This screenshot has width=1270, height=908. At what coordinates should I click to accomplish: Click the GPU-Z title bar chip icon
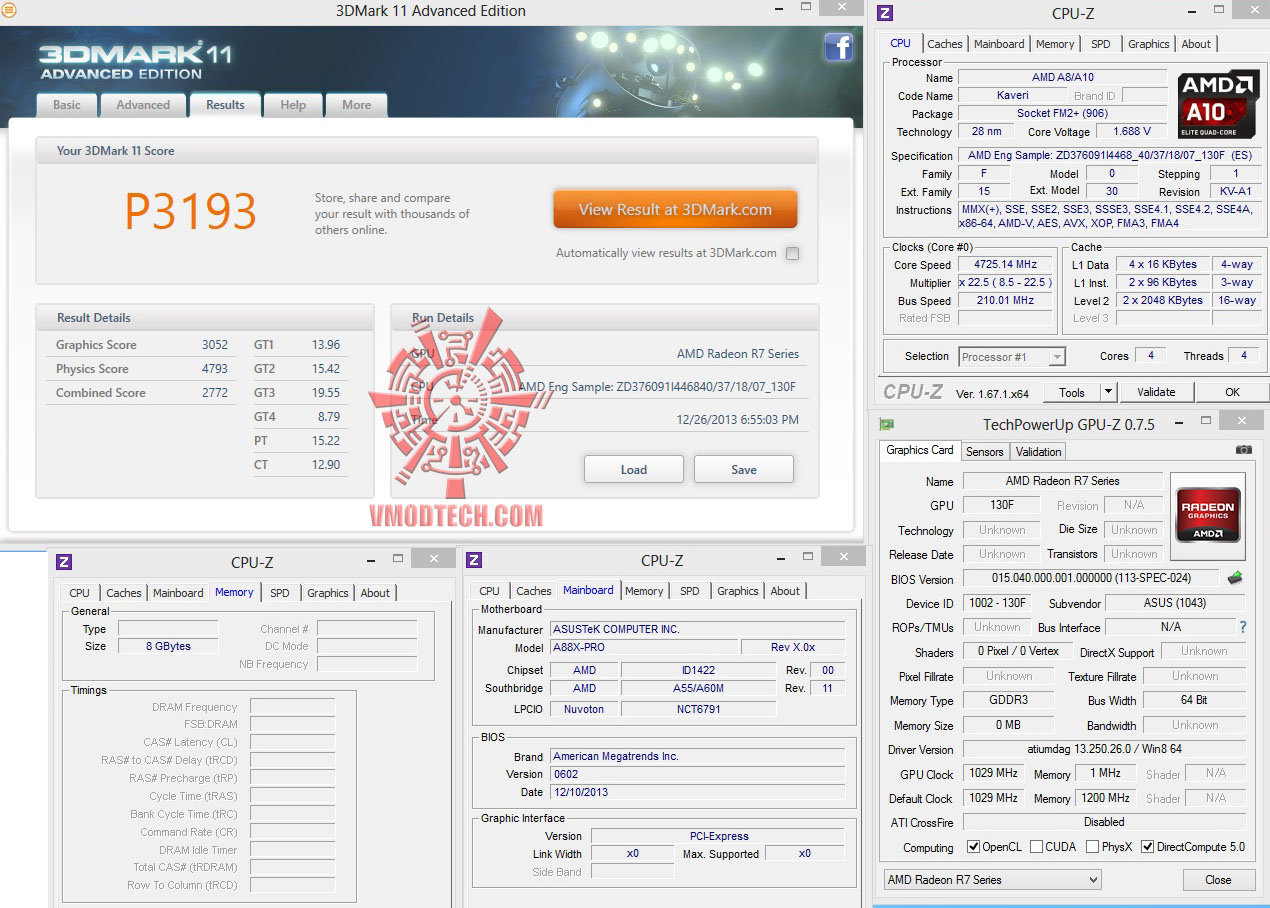pyautogui.click(x=886, y=424)
